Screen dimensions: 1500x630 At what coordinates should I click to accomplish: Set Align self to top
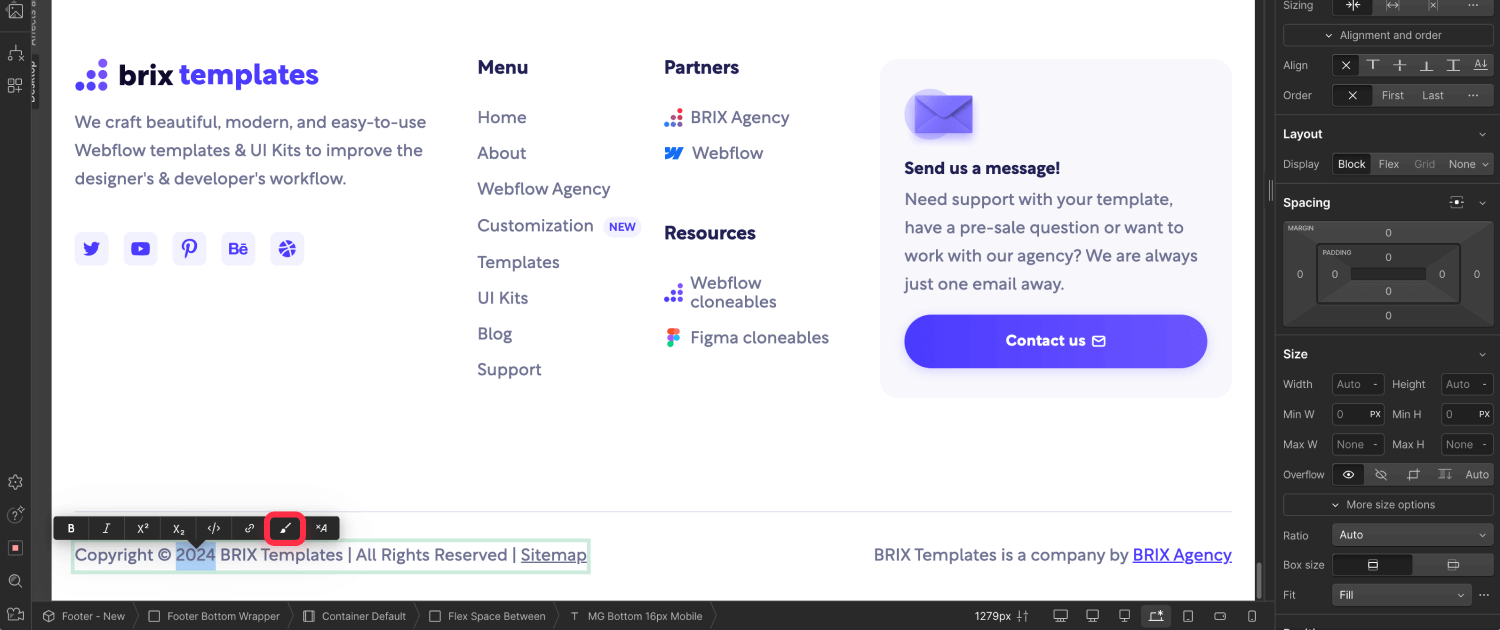(1373, 65)
